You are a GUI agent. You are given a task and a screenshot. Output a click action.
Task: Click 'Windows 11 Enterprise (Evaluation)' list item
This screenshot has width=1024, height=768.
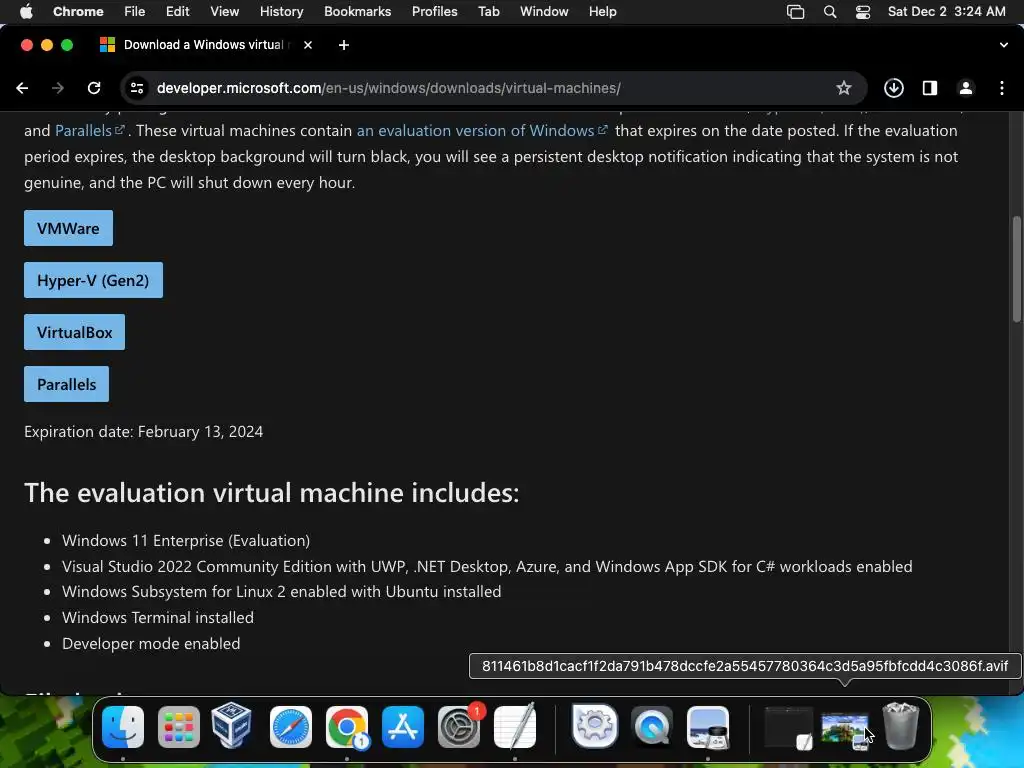pyautogui.click(x=186, y=541)
